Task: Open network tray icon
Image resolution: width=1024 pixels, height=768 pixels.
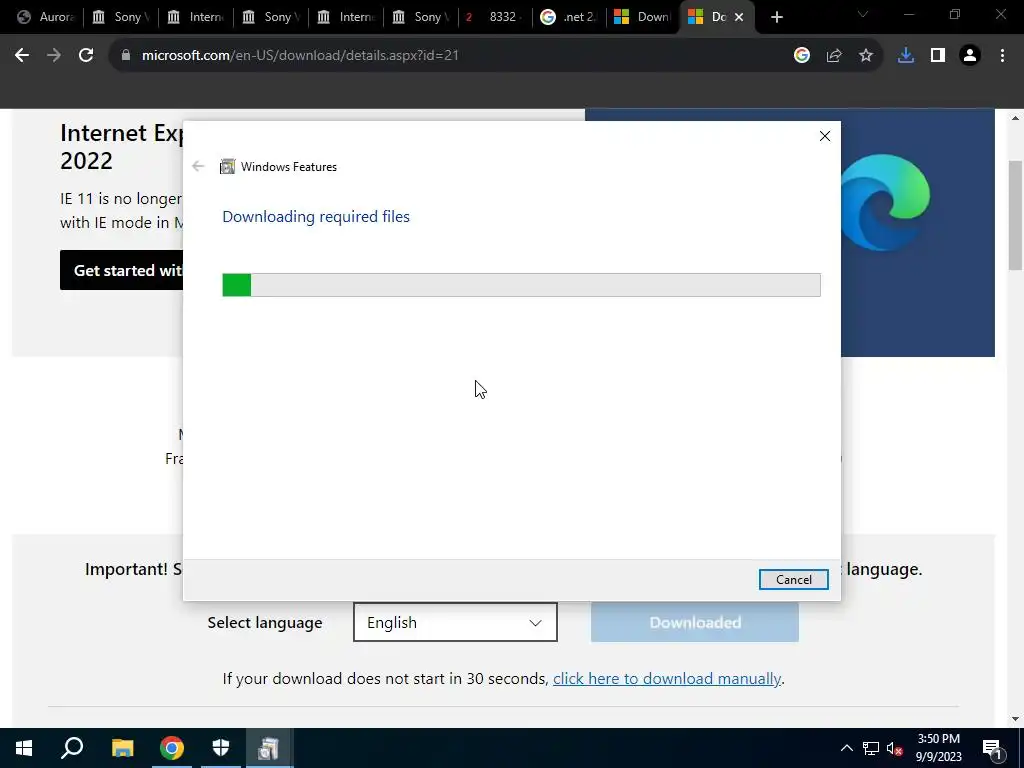Action: pos(871,748)
